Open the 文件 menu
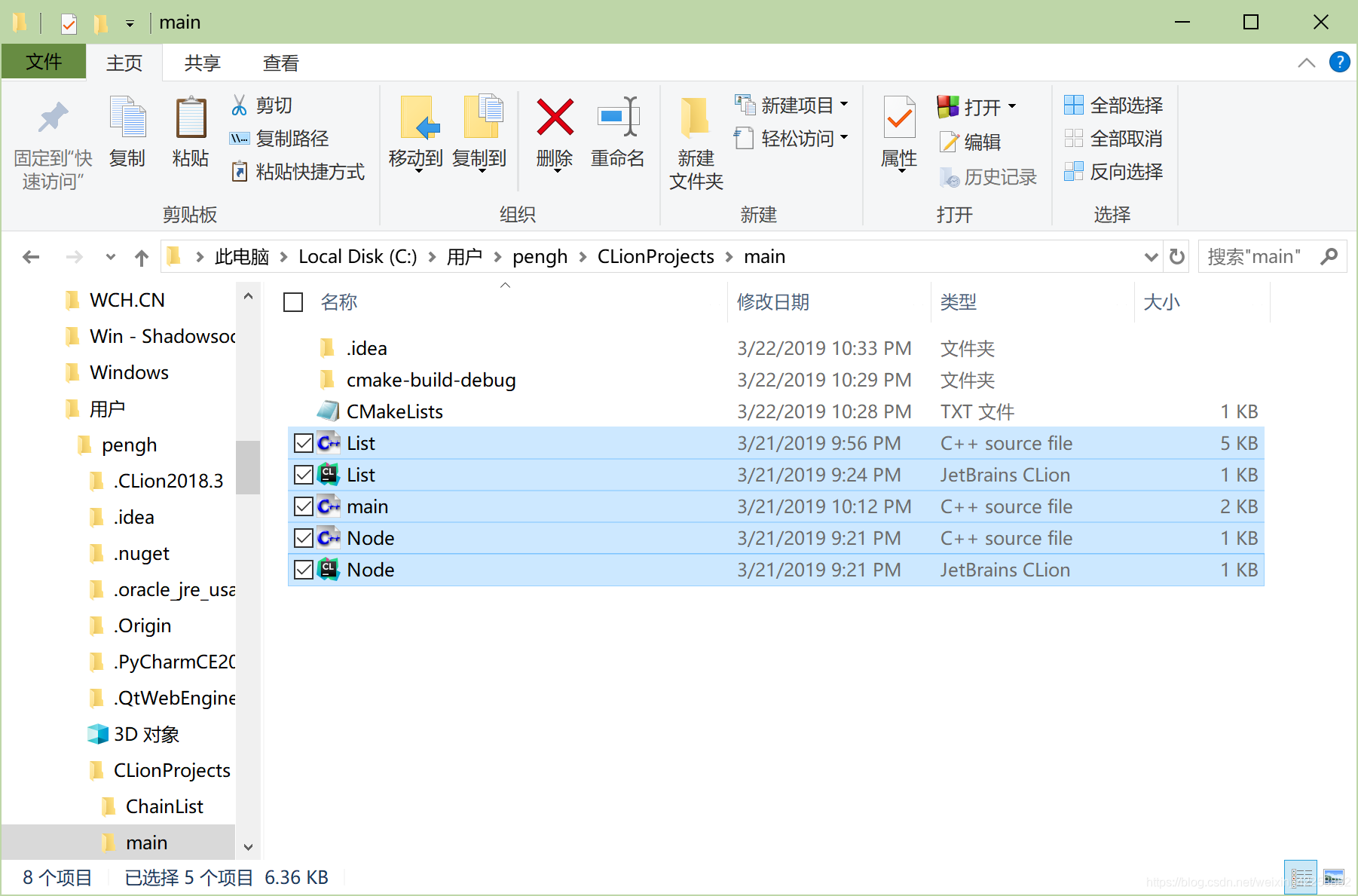 tap(43, 62)
